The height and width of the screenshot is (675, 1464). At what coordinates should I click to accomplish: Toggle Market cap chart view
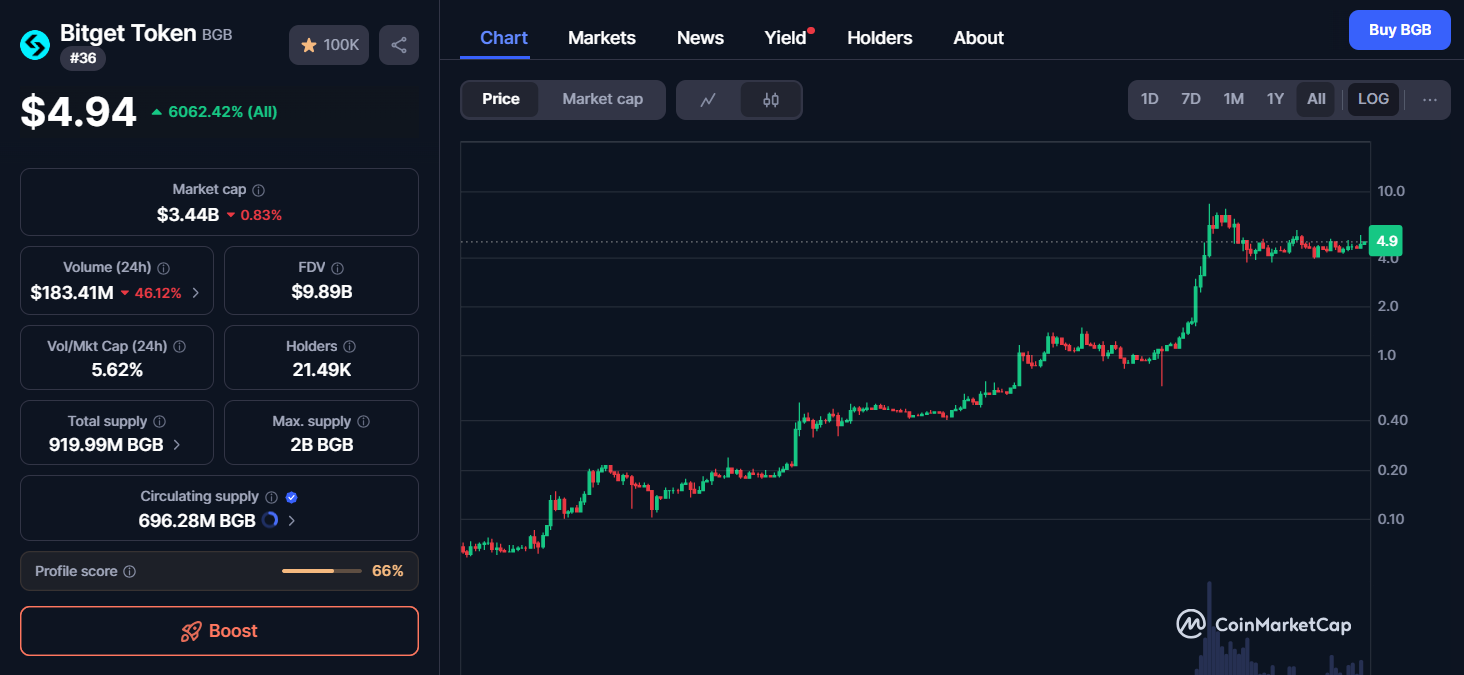point(603,99)
